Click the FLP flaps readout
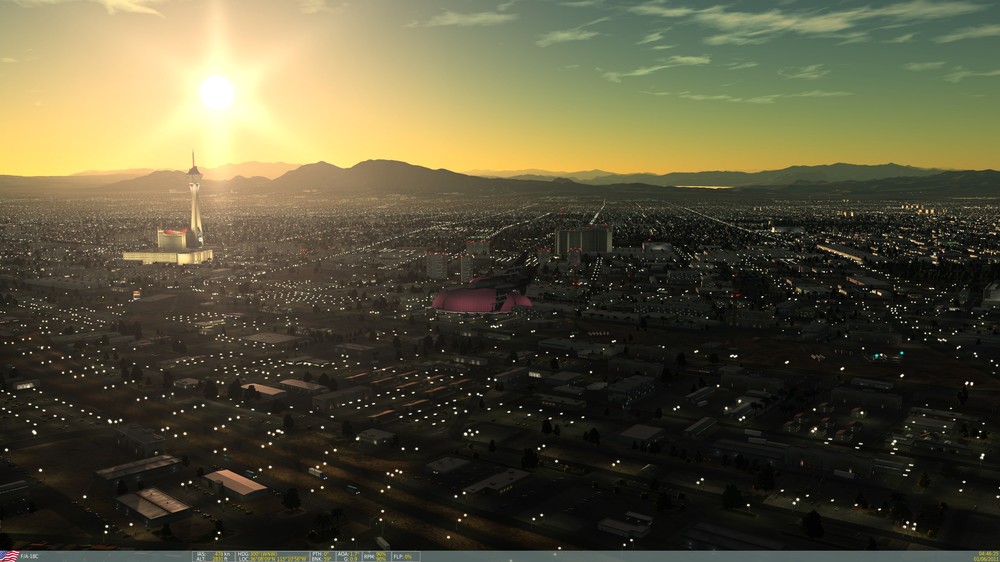The height and width of the screenshot is (562, 1000). [x=404, y=556]
